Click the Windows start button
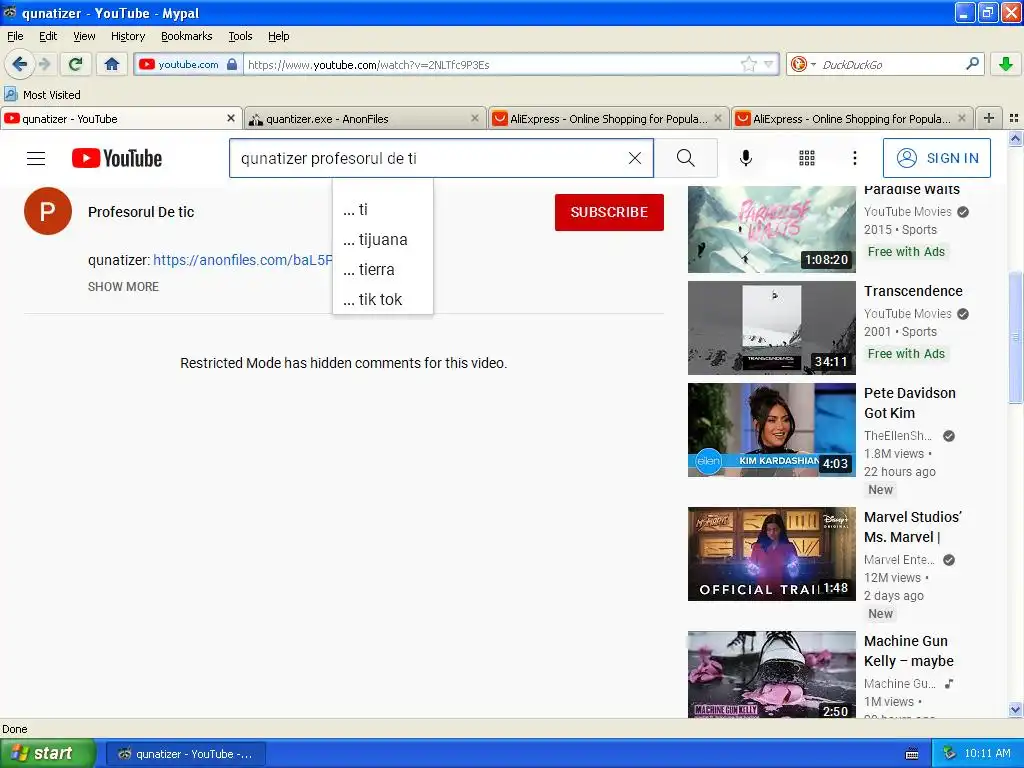The image size is (1024, 768). (47, 754)
